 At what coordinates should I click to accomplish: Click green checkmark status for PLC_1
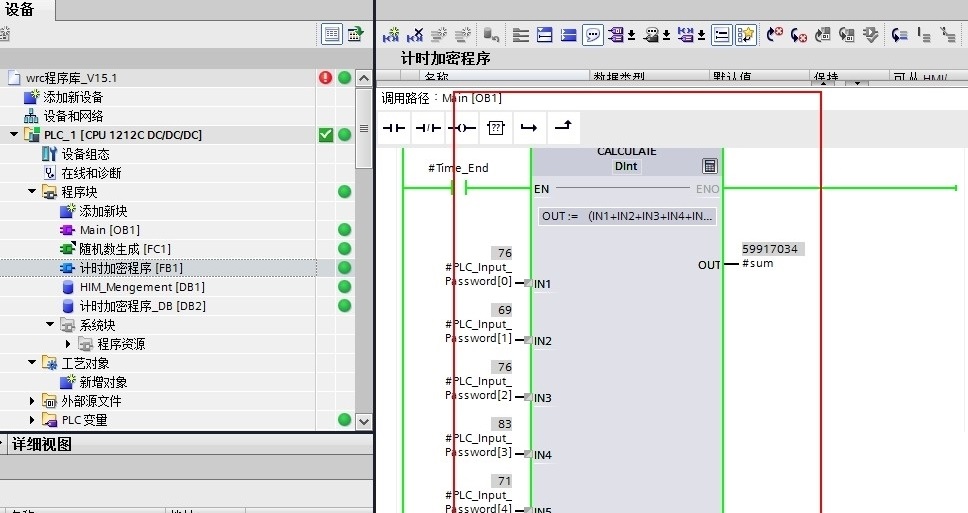(325, 135)
